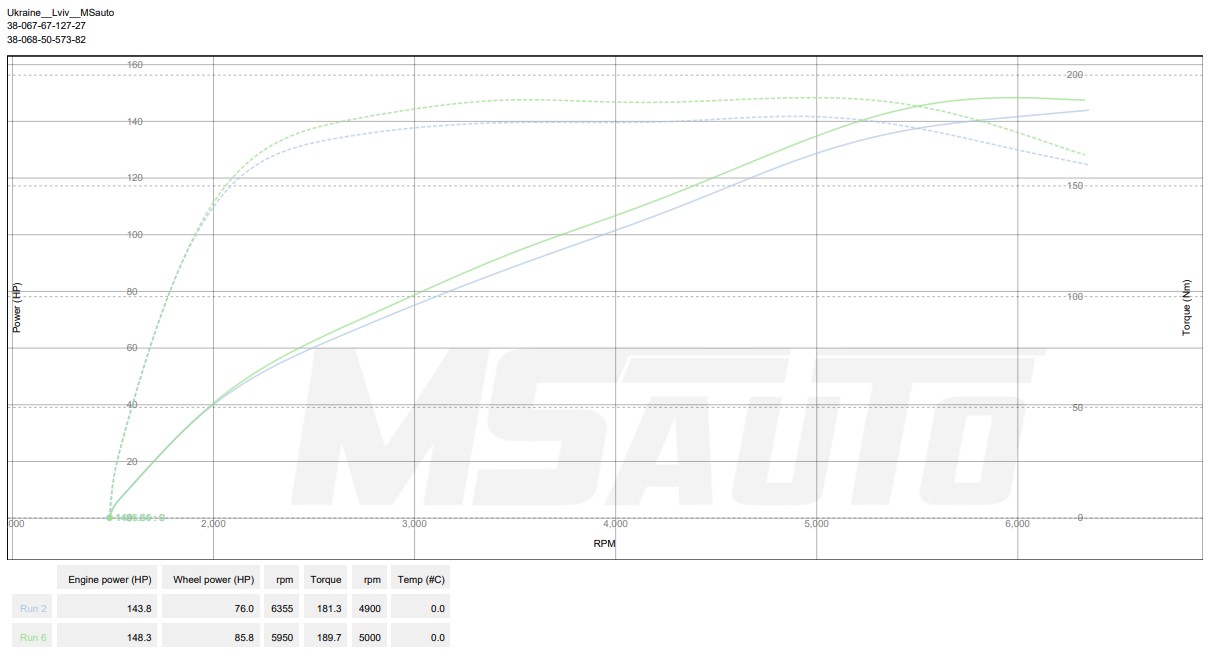
Task: Click the Power (HP) axis label
Action: coord(16,307)
